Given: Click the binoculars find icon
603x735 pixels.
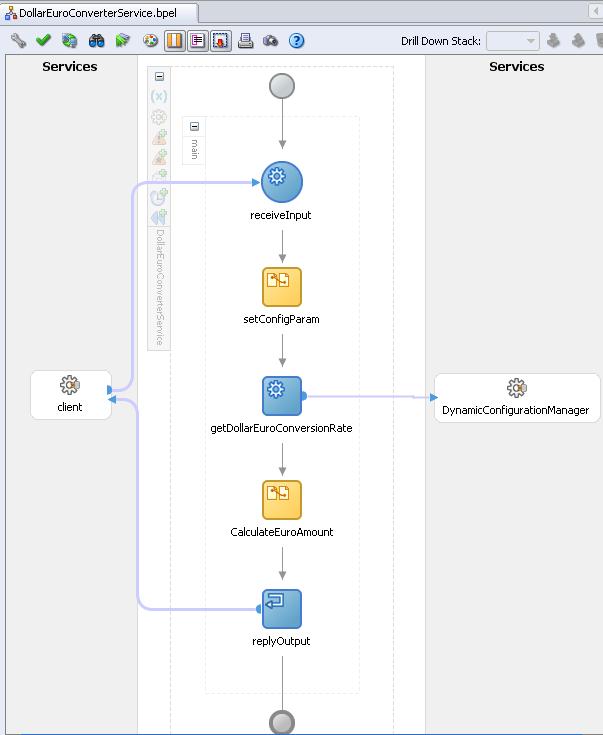Looking at the screenshot, I should 97,41.
